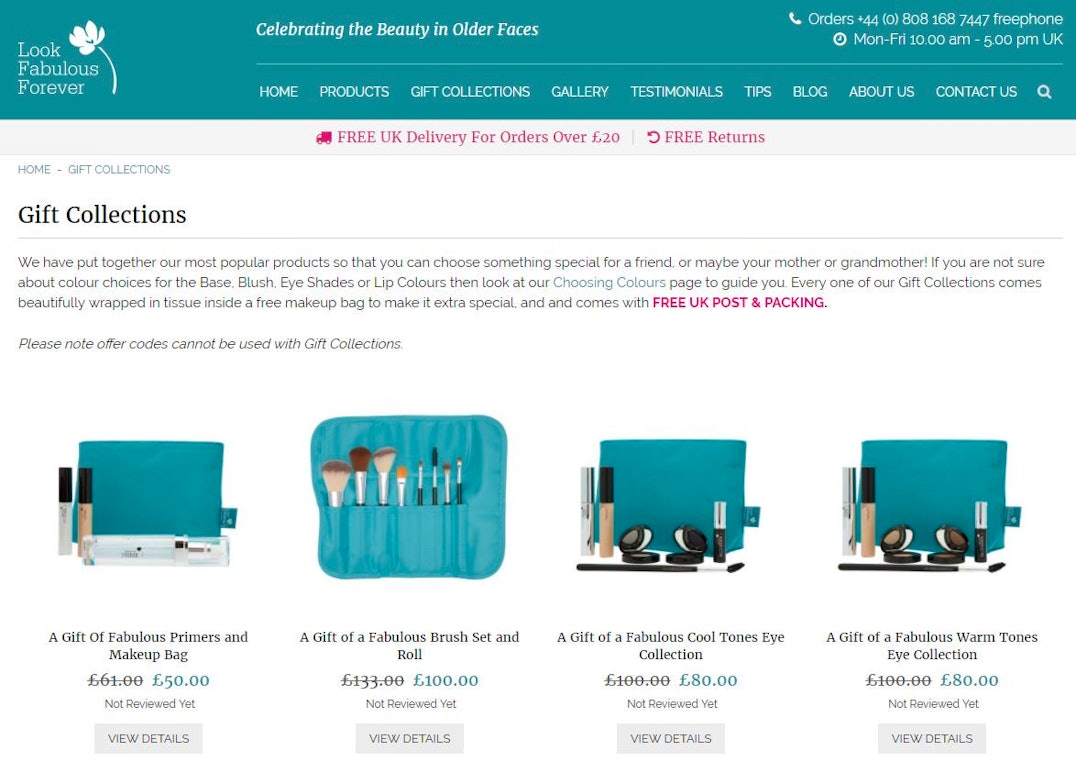Click the Fabulous Warm Tones Eye Collection title
Viewport: 1076px width, 772px height.
click(932, 646)
